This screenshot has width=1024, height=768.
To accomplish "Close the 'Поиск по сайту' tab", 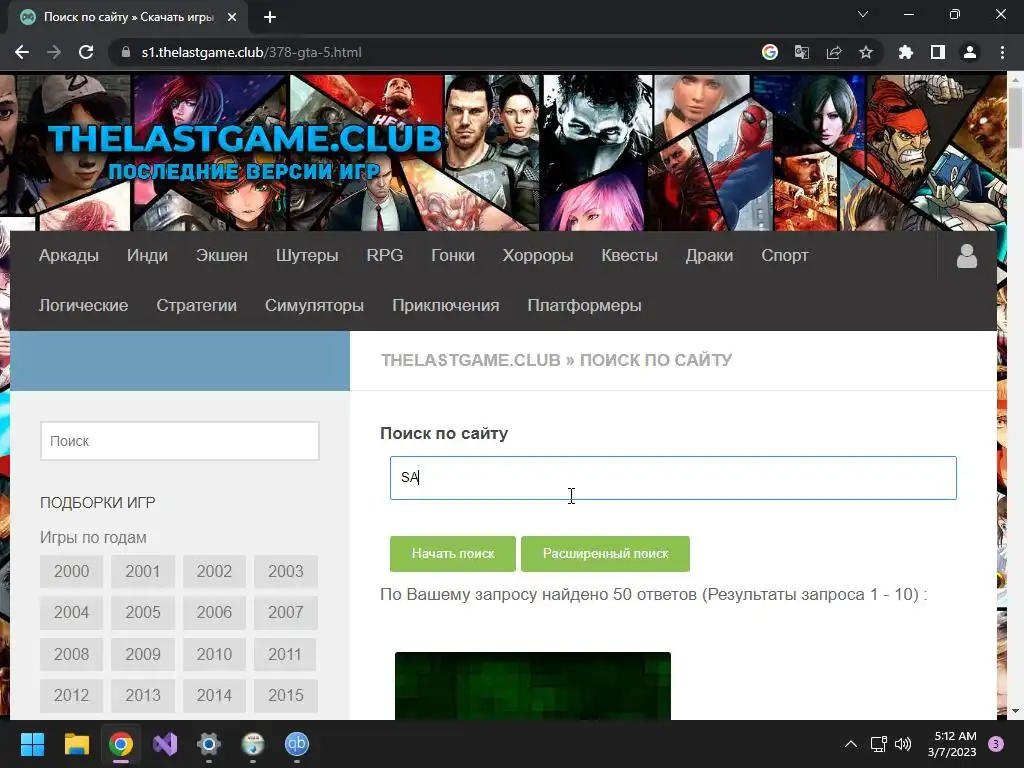I will pyautogui.click(x=232, y=18).
